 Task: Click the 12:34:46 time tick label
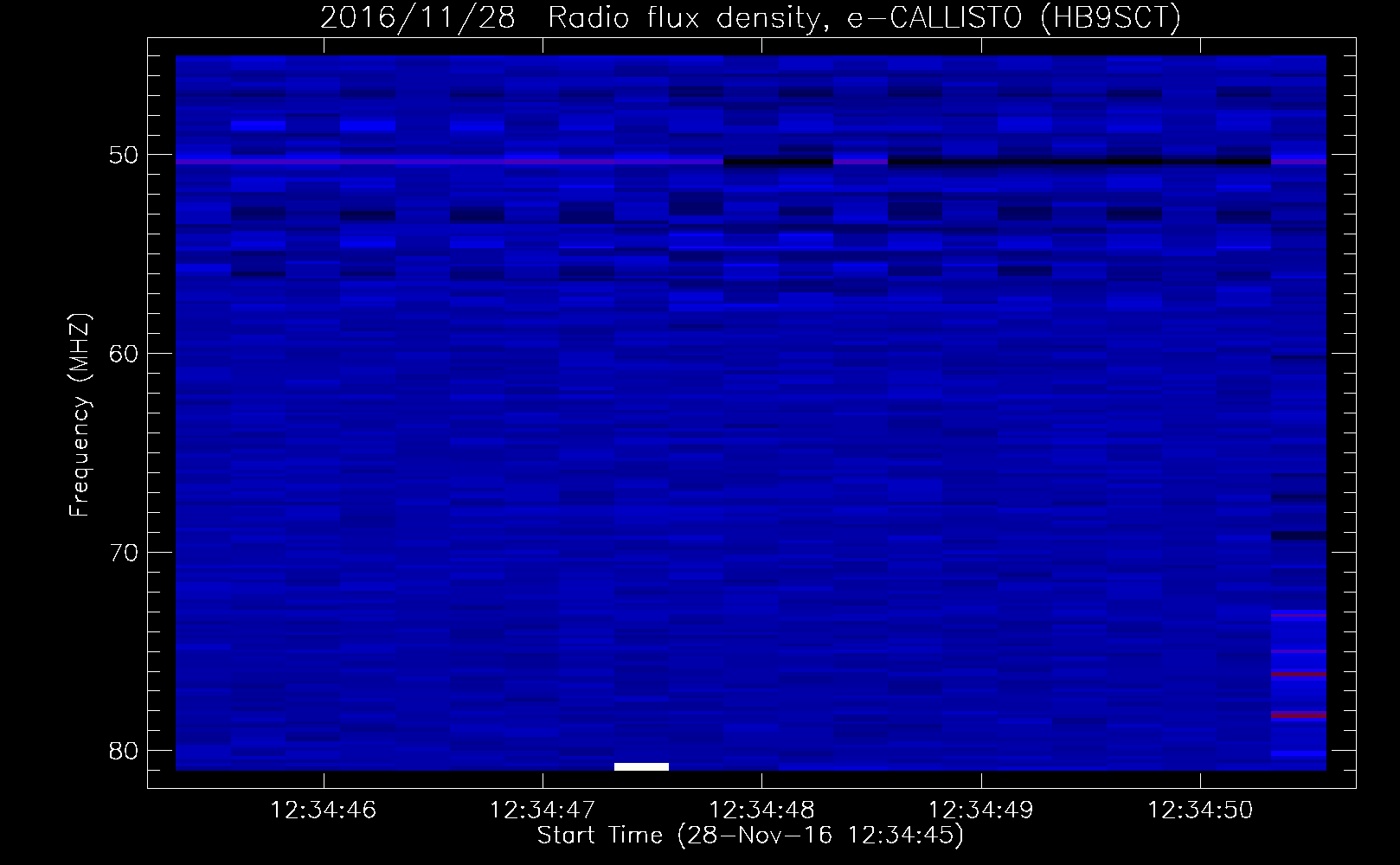(324, 811)
